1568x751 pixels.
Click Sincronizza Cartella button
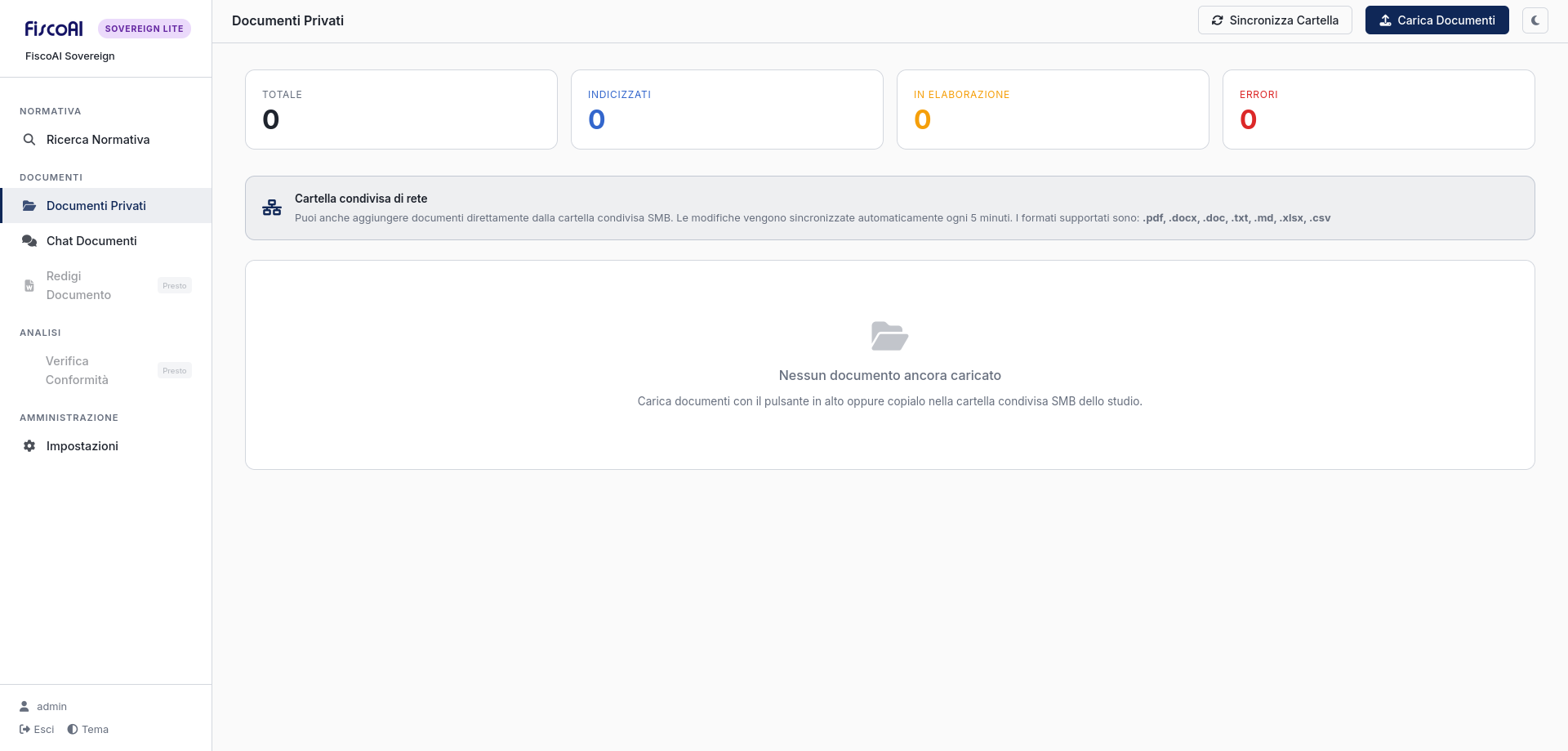[x=1275, y=20]
